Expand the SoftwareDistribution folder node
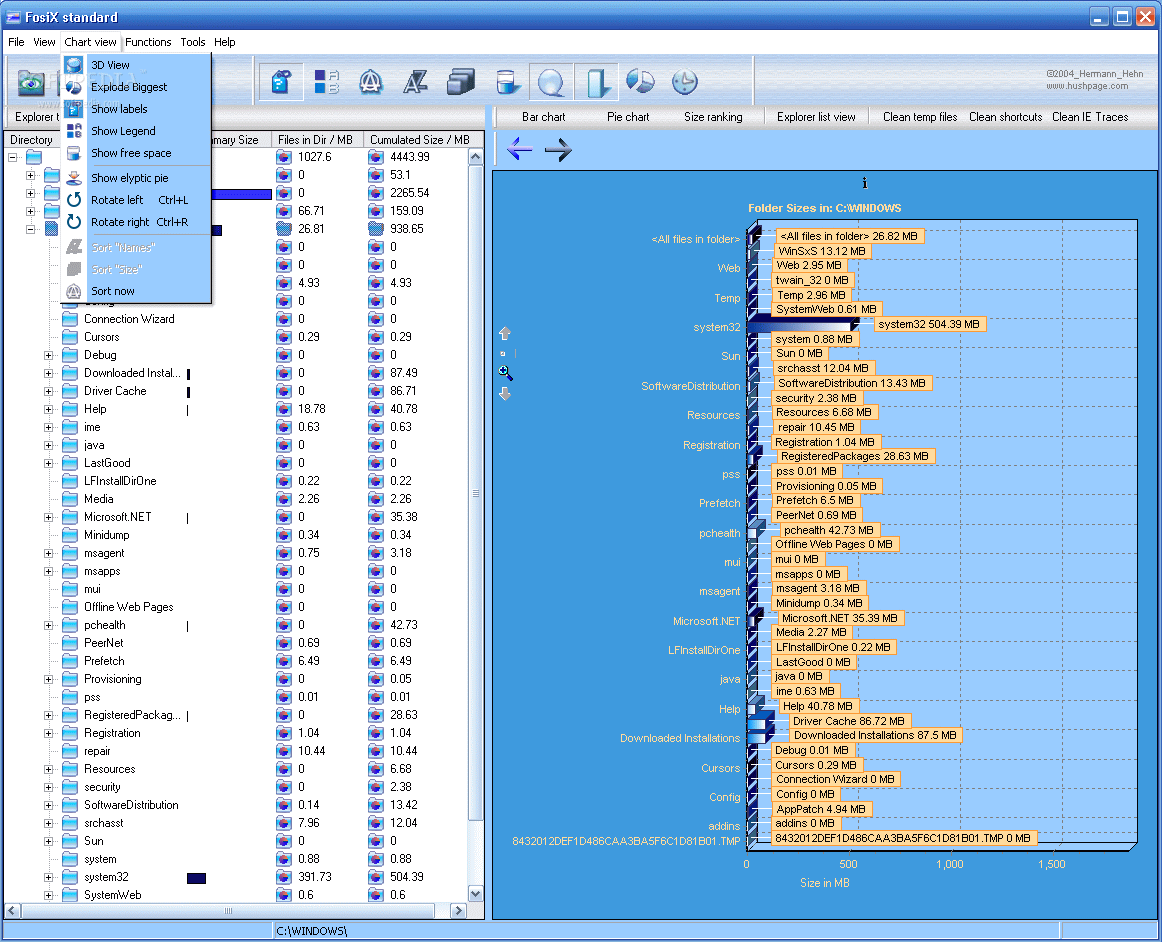The image size is (1162, 942). pyautogui.click(x=48, y=806)
